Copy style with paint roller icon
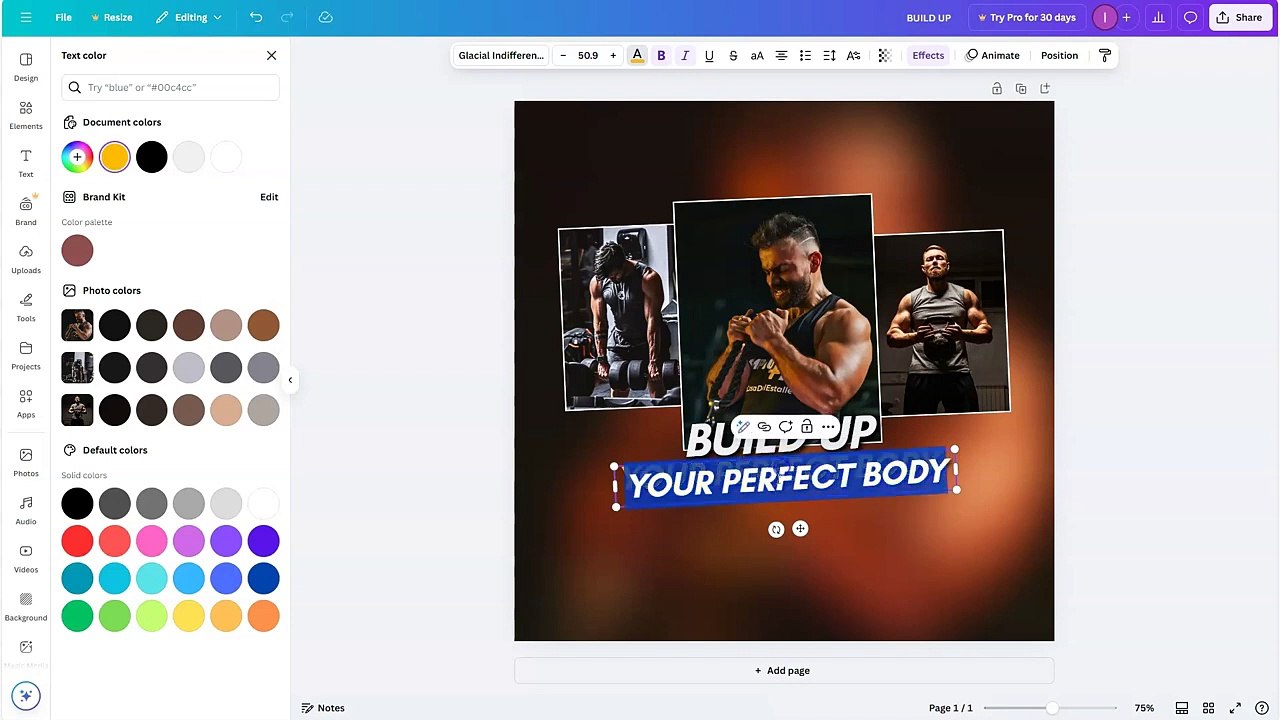The height and width of the screenshot is (720, 1280). tap(1104, 55)
